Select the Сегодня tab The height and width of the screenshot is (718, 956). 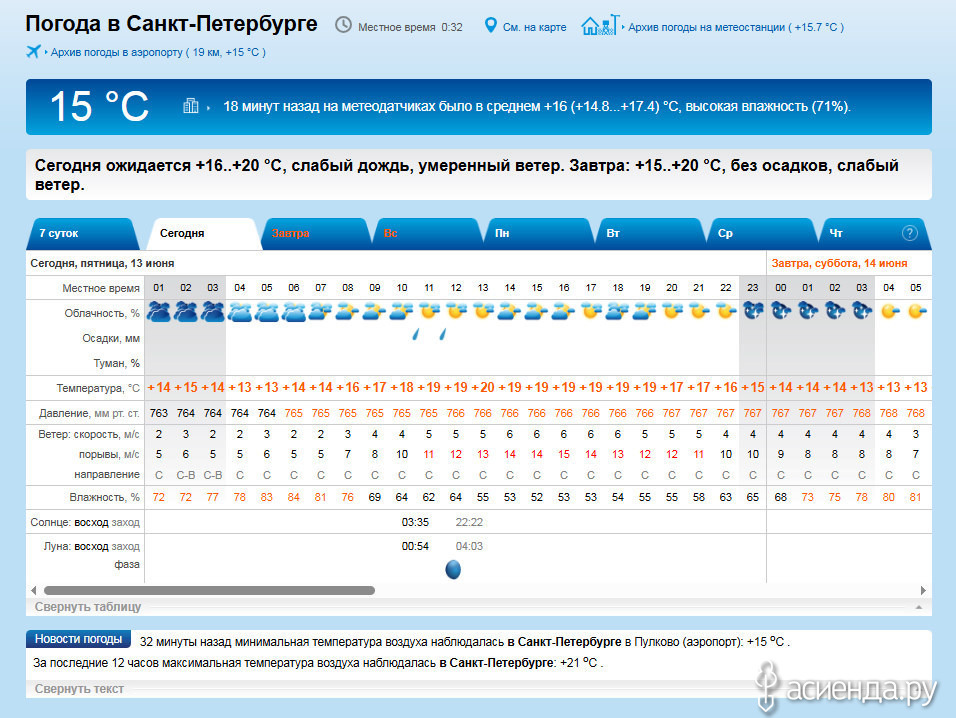[204, 233]
